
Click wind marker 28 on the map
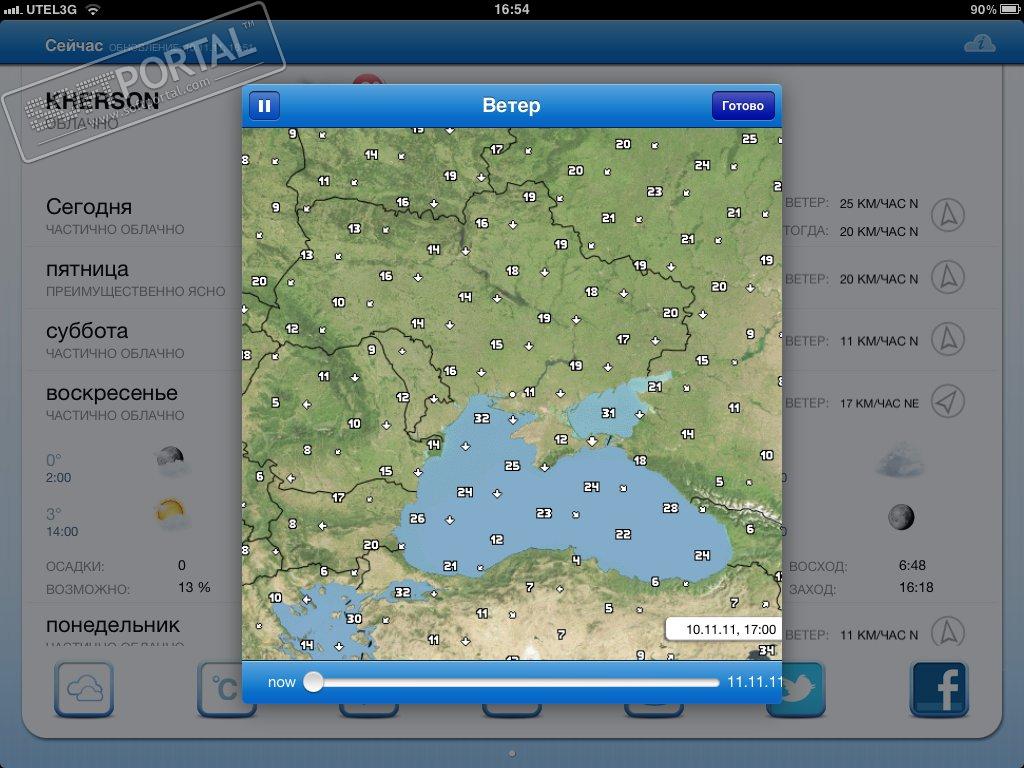click(670, 507)
